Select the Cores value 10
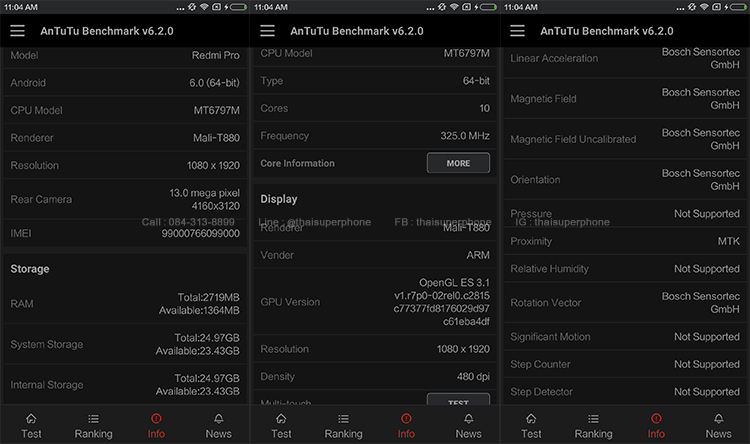This screenshot has height=444, width=750. click(485, 109)
